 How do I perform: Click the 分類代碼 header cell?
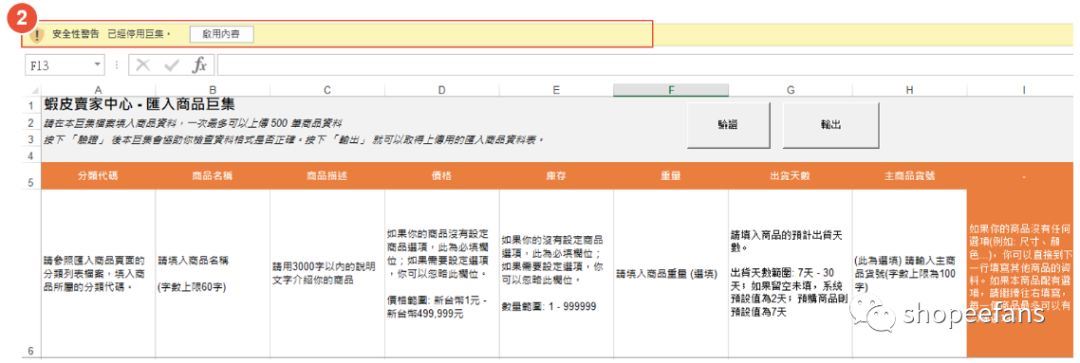pyautogui.click(x=98, y=176)
